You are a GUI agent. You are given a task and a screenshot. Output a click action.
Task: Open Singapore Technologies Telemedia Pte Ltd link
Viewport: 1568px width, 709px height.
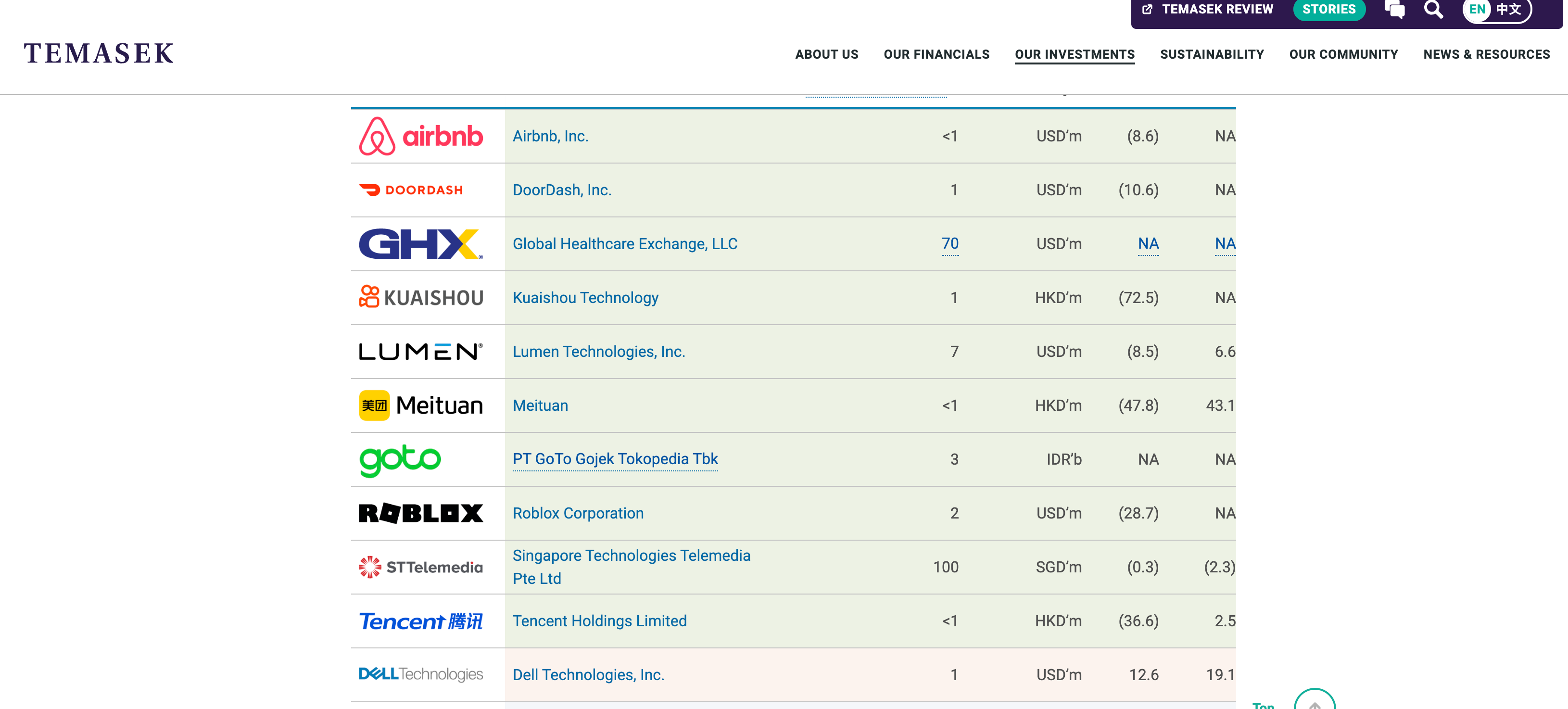tap(631, 567)
